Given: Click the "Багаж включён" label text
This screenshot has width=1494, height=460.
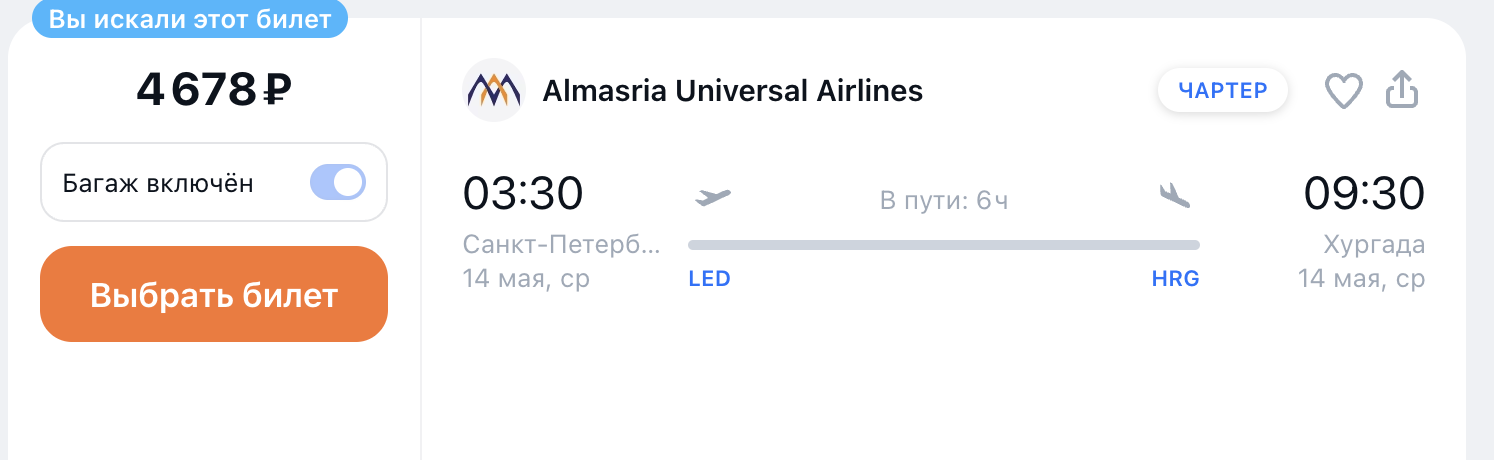Looking at the screenshot, I should (158, 183).
